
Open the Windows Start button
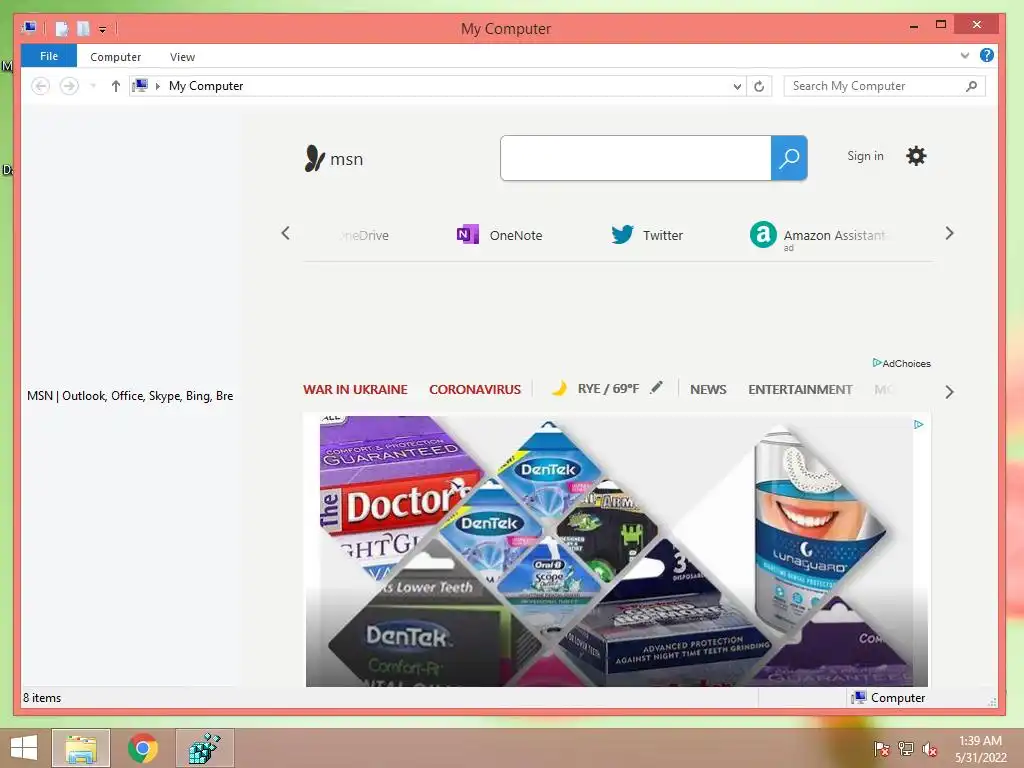pyautogui.click(x=24, y=748)
